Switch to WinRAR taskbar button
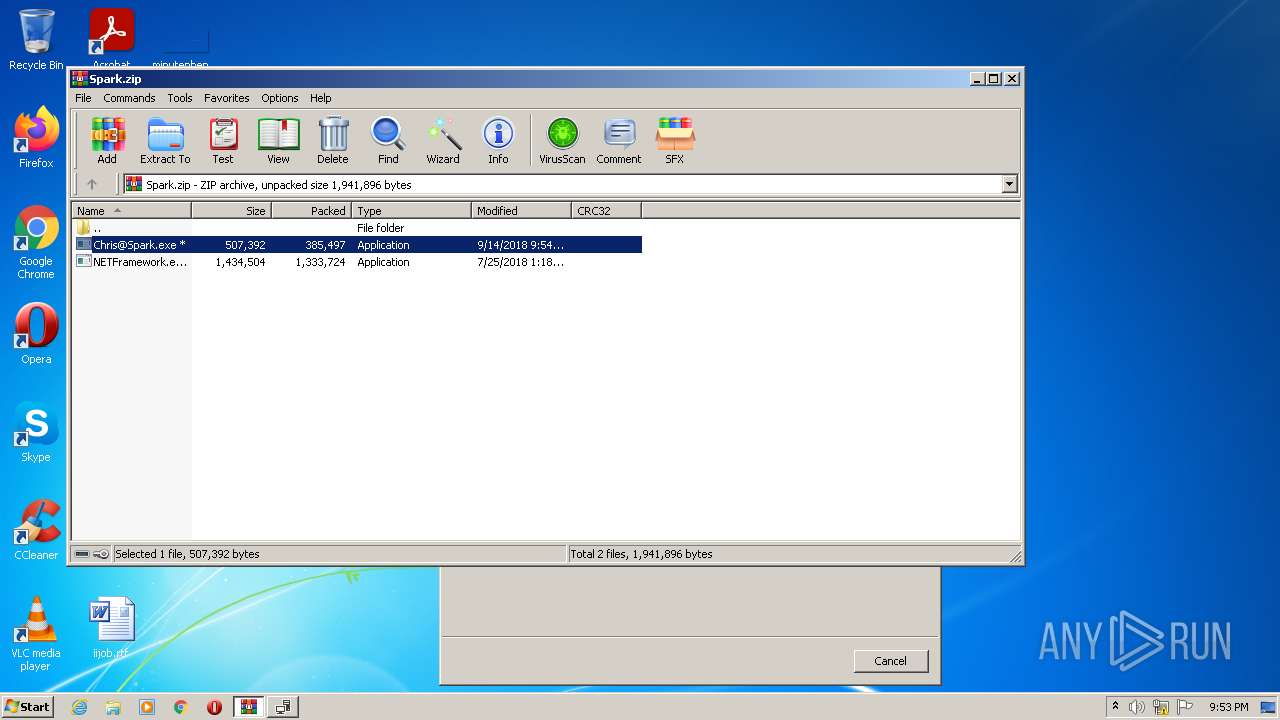This screenshot has height=720, width=1280. point(249,707)
